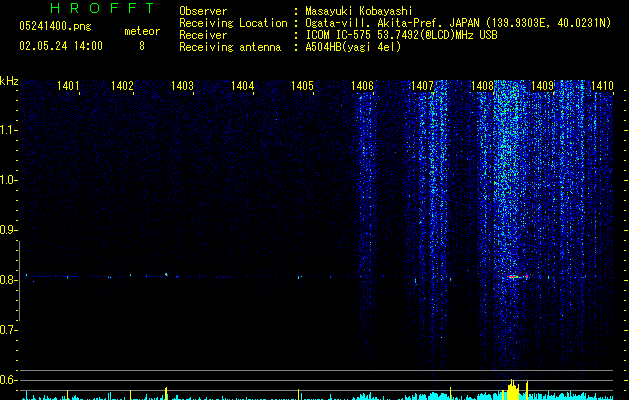This screenshot has width=629, height=400.
Task: Click the 0.7 kHz axis label
Action: [8, 330]
